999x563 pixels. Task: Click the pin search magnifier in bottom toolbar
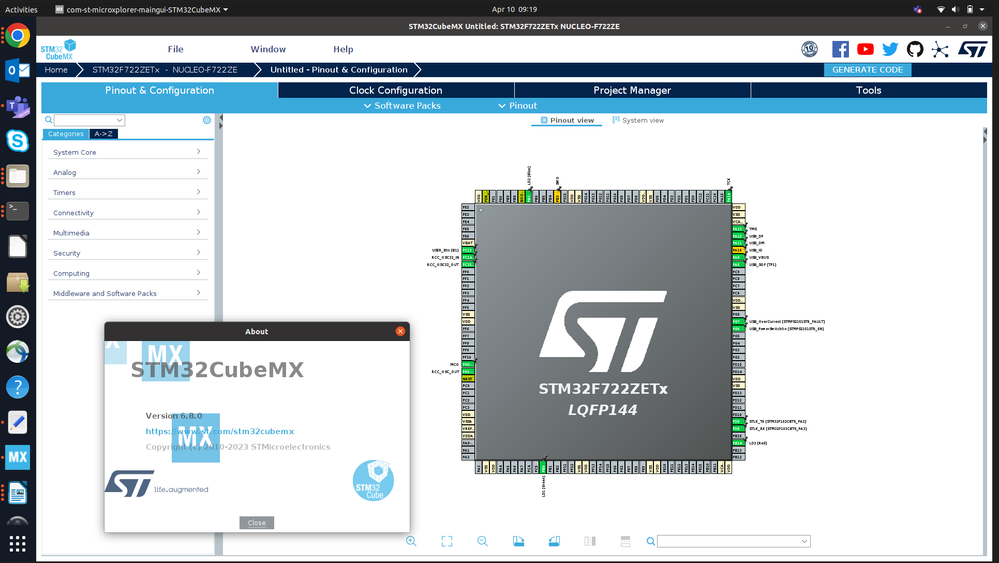click(x=650, y=541)
